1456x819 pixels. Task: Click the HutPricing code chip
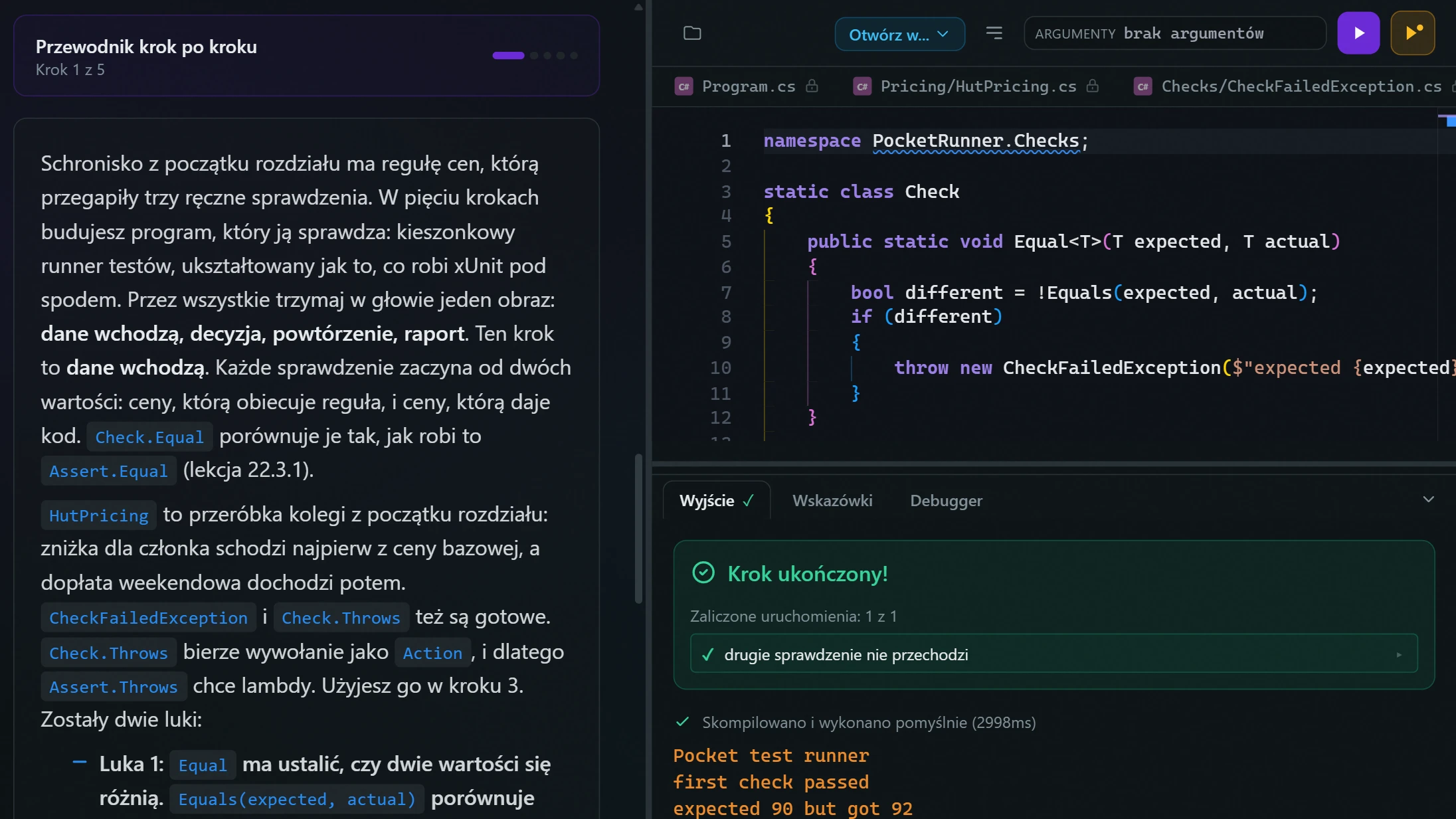pyautogui.click(x=98, y=515)
